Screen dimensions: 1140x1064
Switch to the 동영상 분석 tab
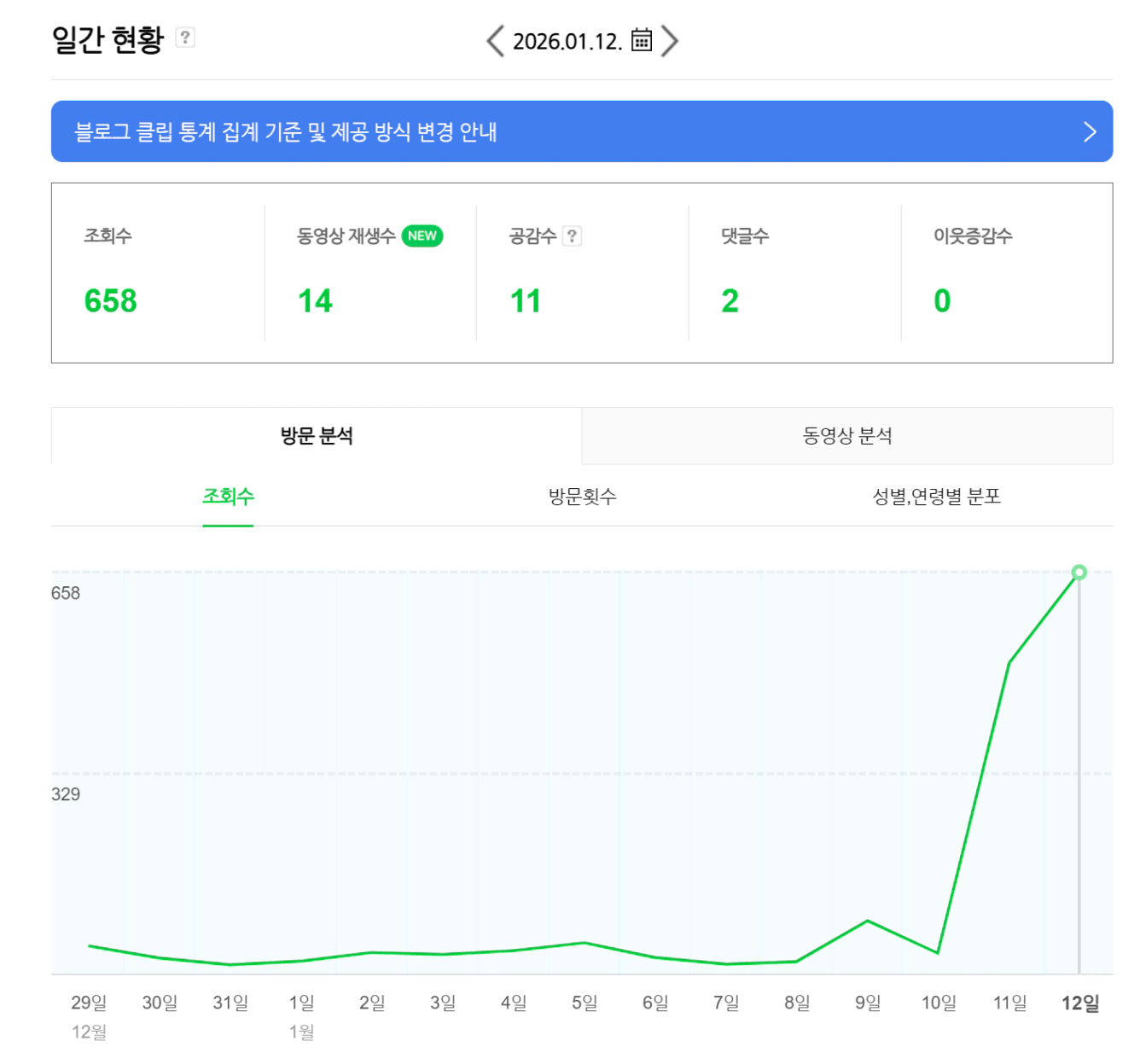click(846, 436)
